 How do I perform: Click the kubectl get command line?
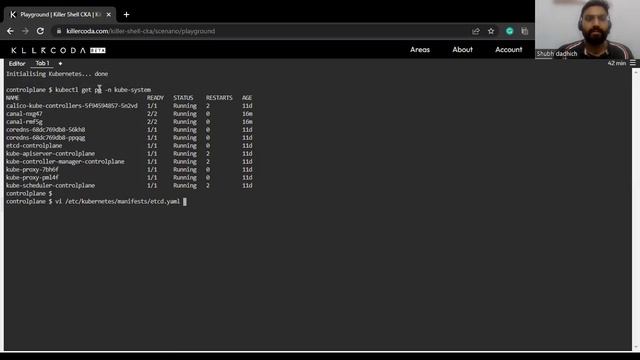[78, 90]
